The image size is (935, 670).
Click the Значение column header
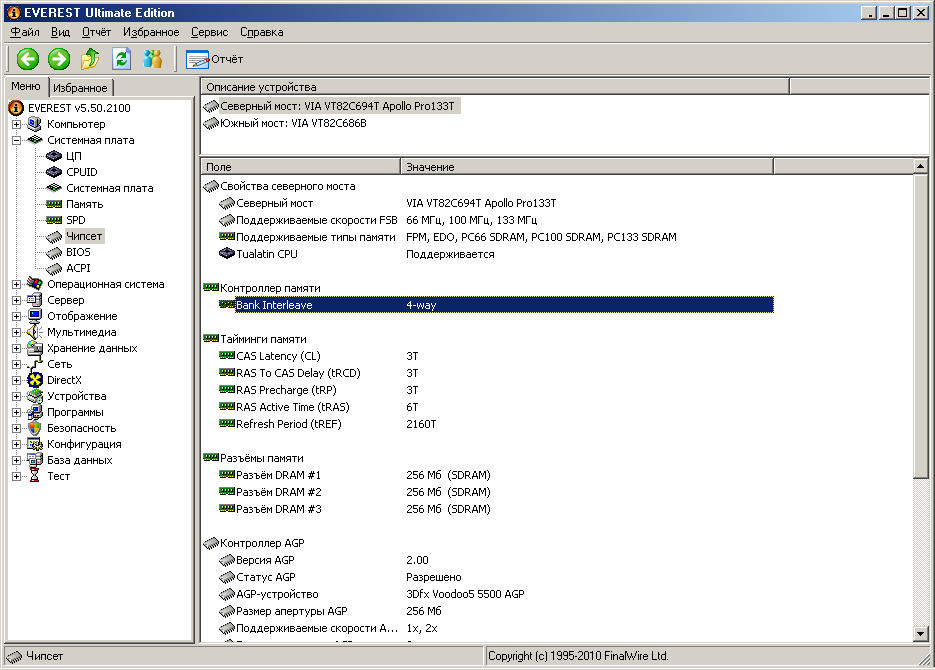(430, 167)
